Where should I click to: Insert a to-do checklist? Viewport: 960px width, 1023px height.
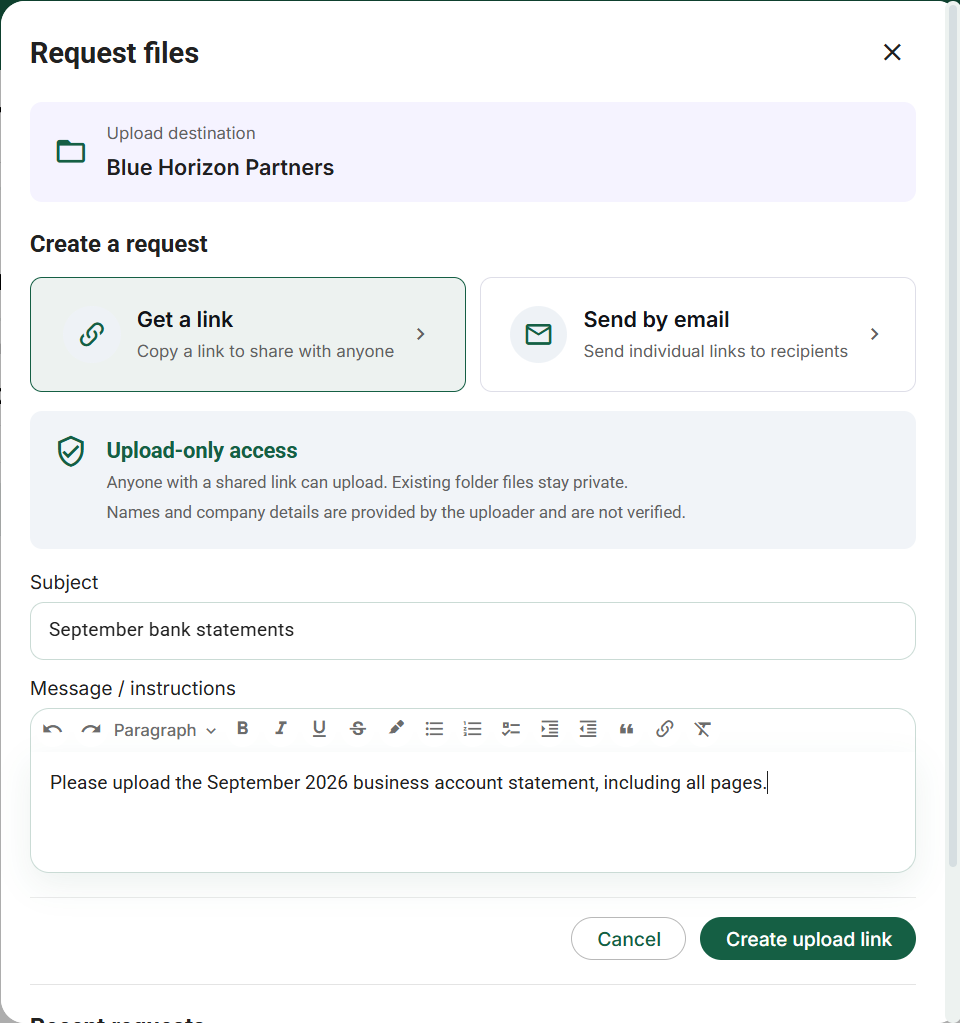coord(511,729)
